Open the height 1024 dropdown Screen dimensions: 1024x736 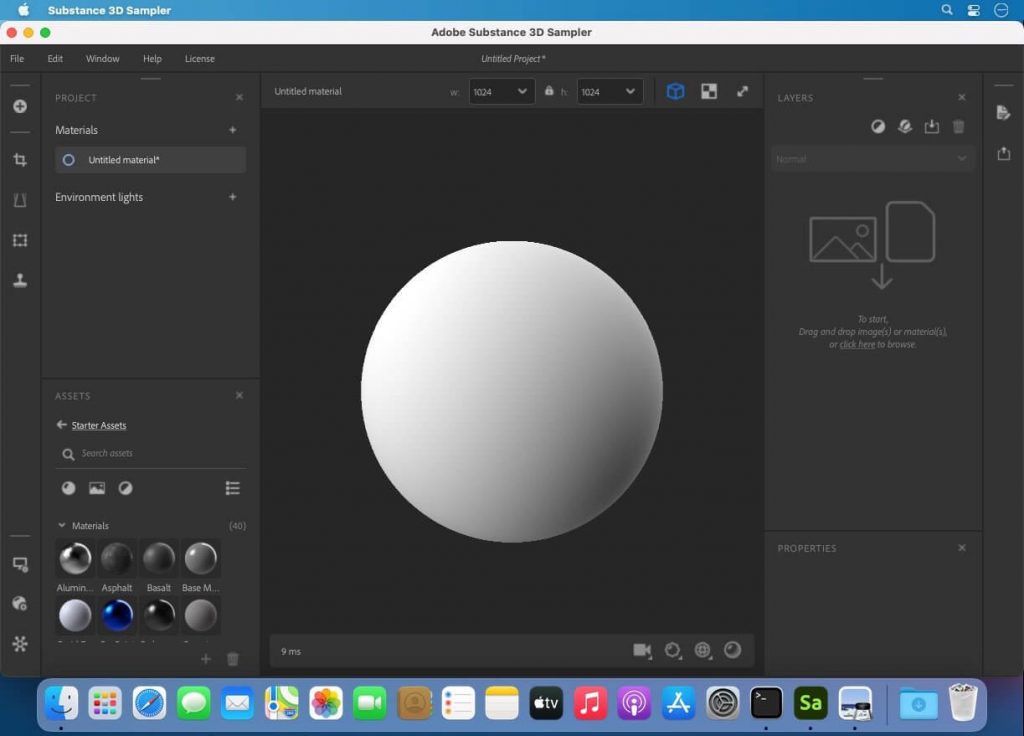pyautogui.click(x=610, y=91)
